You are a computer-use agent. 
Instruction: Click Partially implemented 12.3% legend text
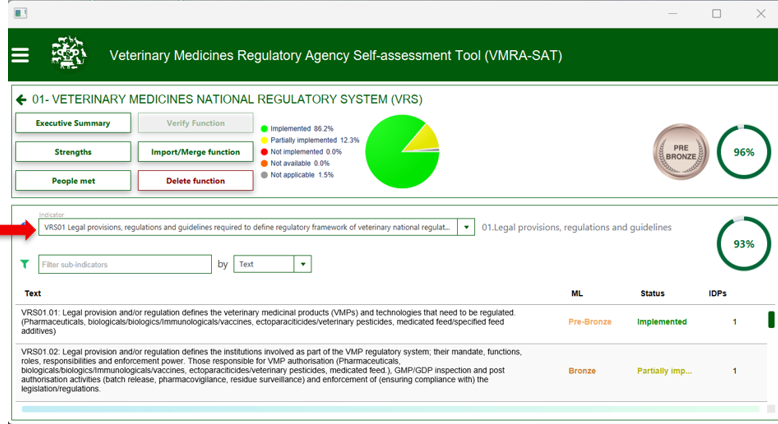point(315,140)
